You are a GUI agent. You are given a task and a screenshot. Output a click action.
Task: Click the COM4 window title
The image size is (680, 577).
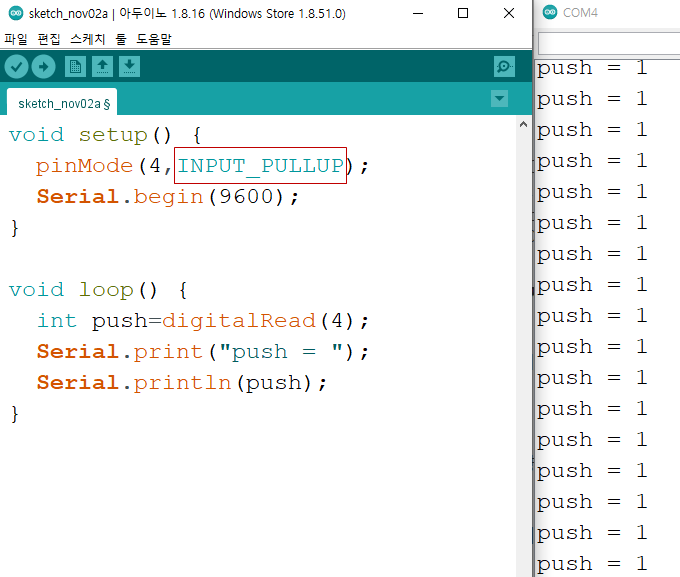pyautogui.click(x=580, y=13)
